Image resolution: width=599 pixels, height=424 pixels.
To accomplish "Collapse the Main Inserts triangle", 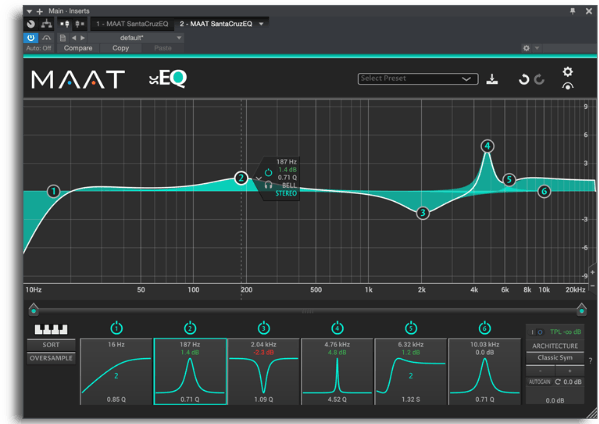I will 29,11.
